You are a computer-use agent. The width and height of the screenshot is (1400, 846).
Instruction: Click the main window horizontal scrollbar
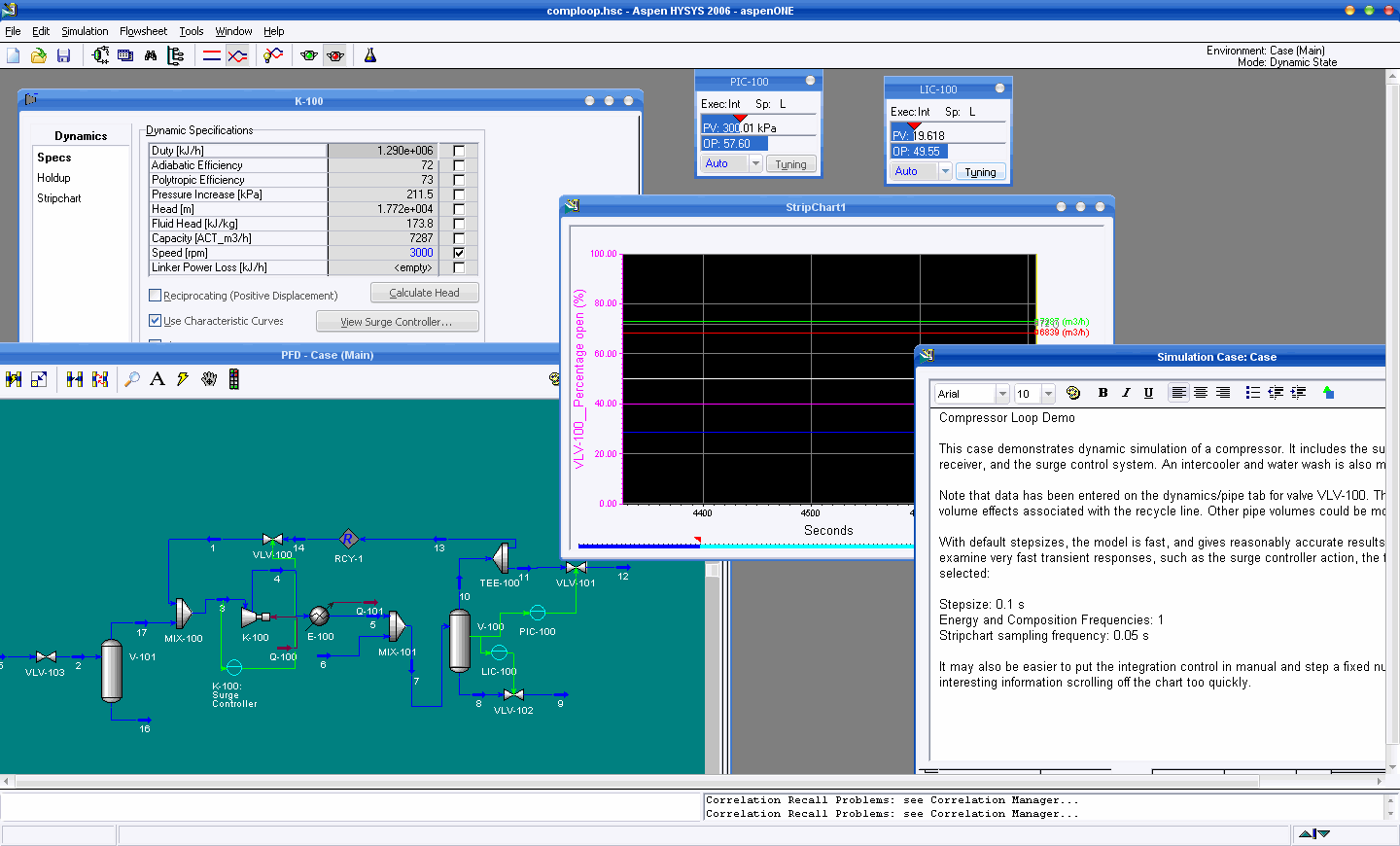point(637,781)
